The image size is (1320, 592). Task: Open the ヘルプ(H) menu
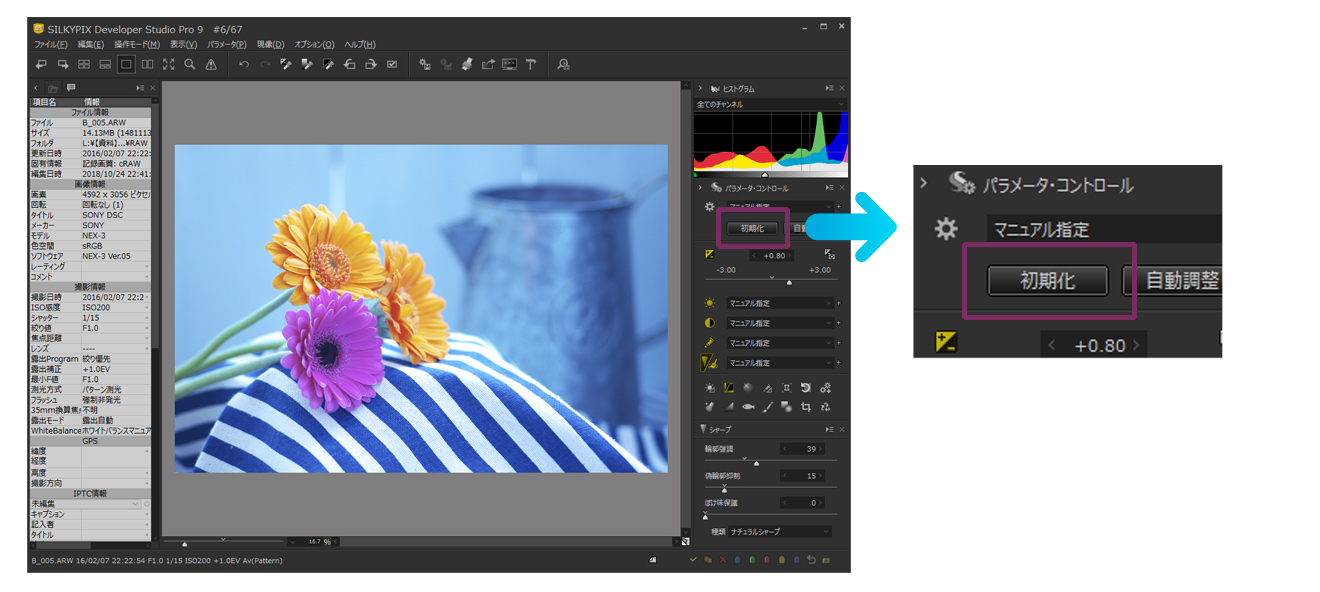click(x=360, y=44)
